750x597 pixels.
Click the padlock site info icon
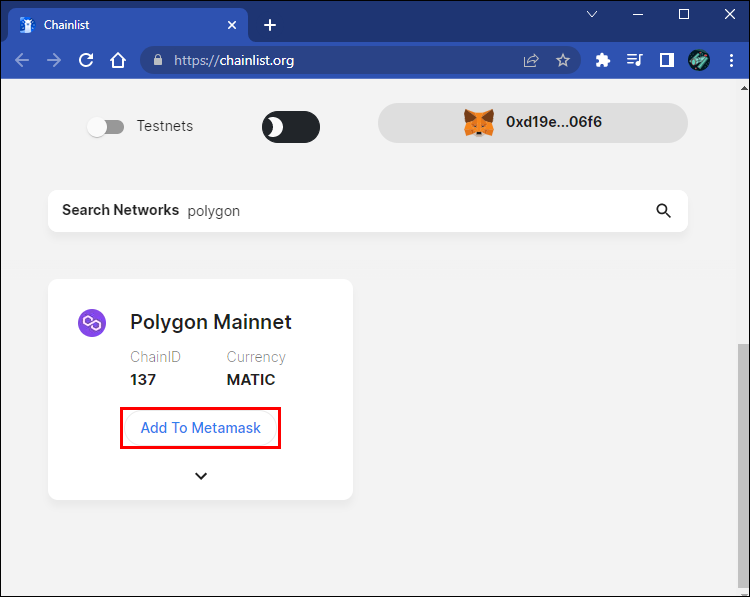(x=158, y=60)
